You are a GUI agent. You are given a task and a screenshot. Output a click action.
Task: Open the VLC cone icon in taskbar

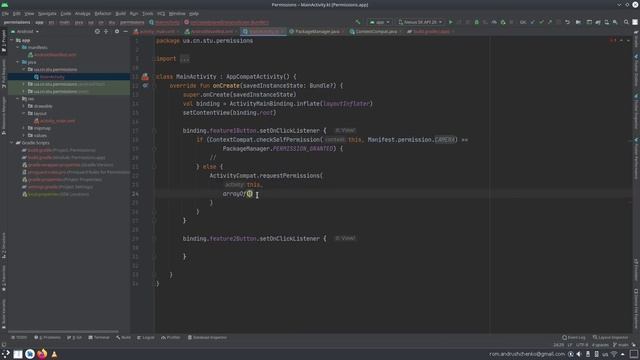(x=54, y=354)
